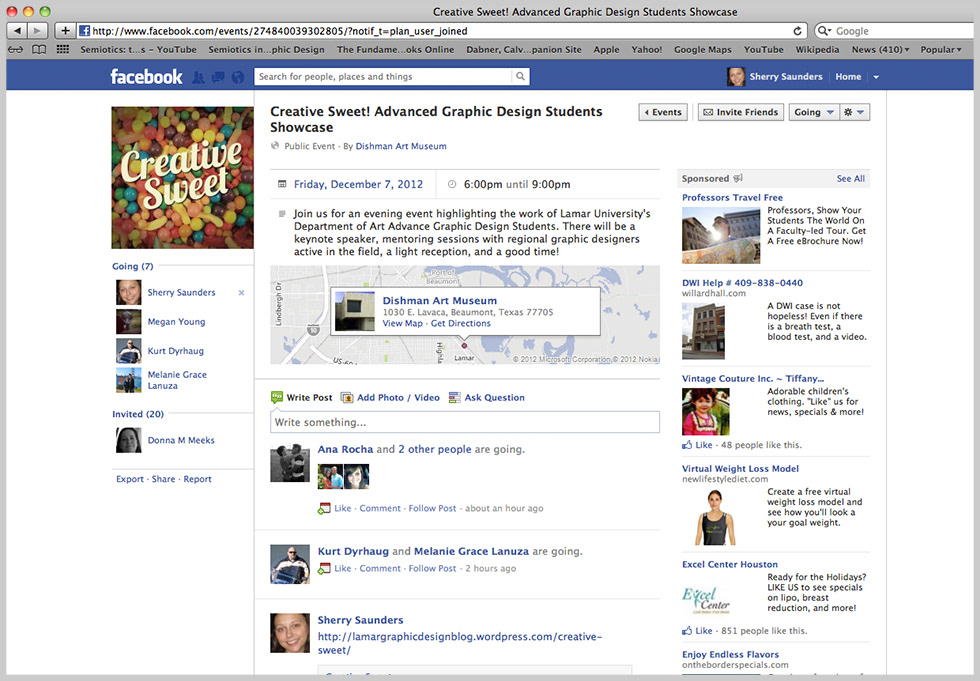This screenshot has width=980, height=681.
Task: Open the lamargraphicdesignblog wordpress link
Action: pyautogui.click(x=459, y=644)
